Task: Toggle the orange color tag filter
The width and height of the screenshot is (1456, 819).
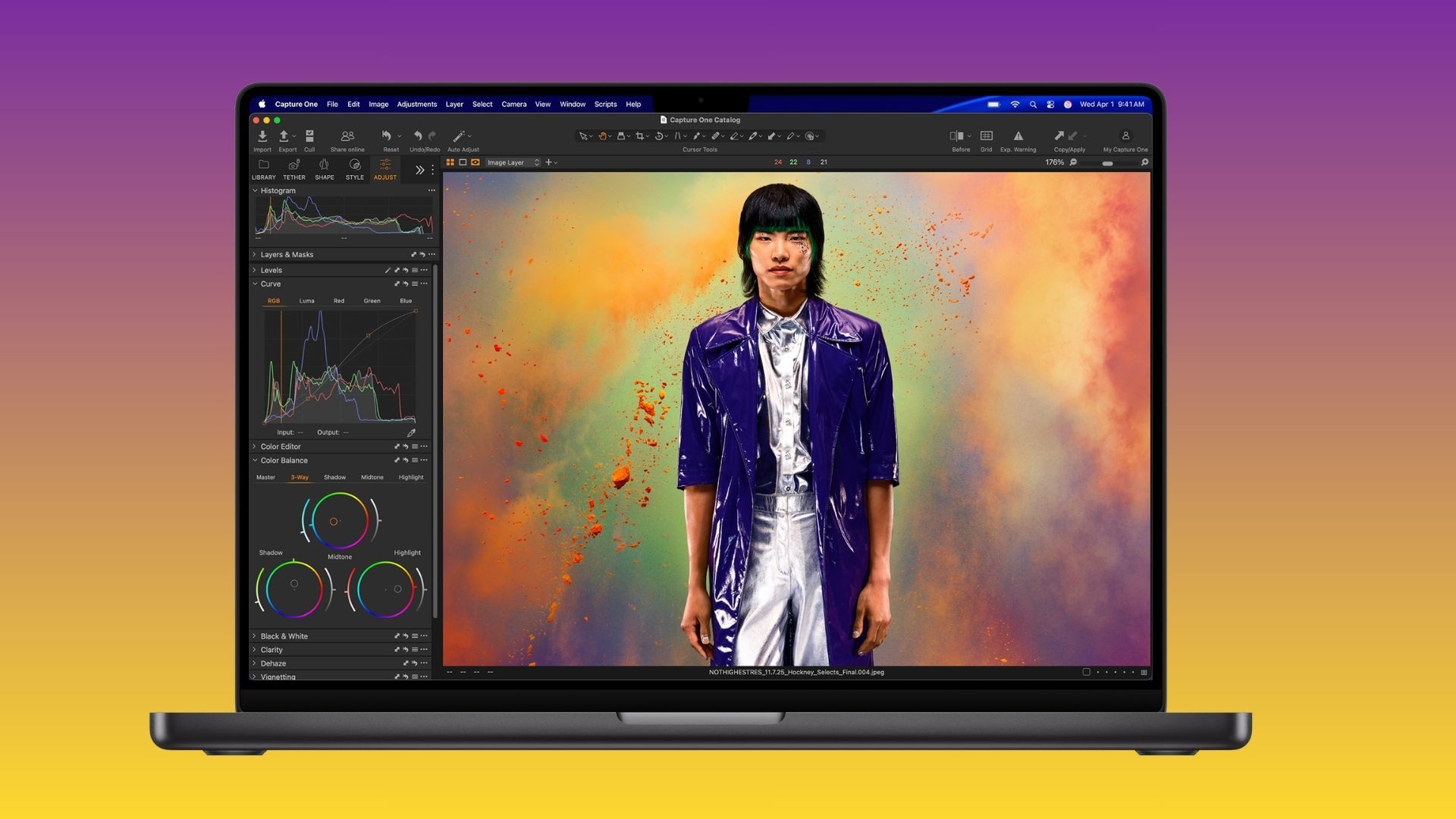Action: 778,162
